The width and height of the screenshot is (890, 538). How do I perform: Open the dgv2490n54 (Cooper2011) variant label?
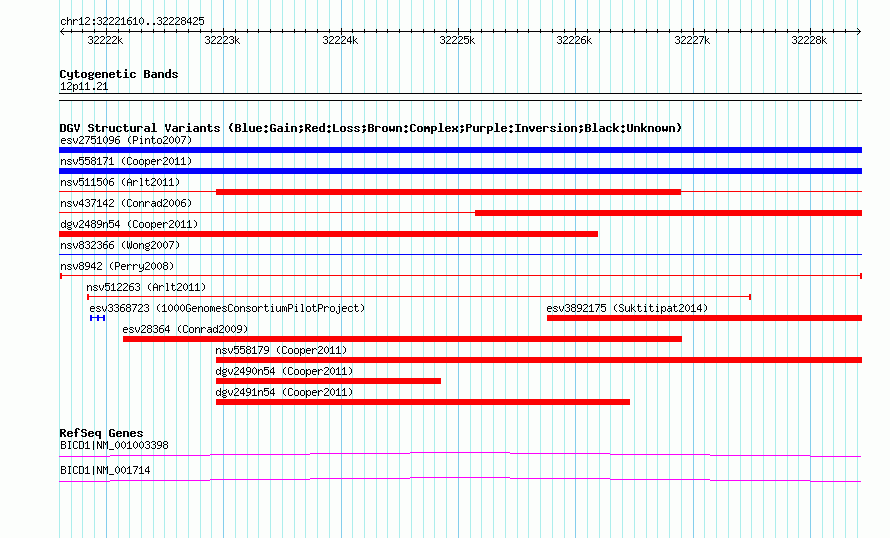pos(284,371)
